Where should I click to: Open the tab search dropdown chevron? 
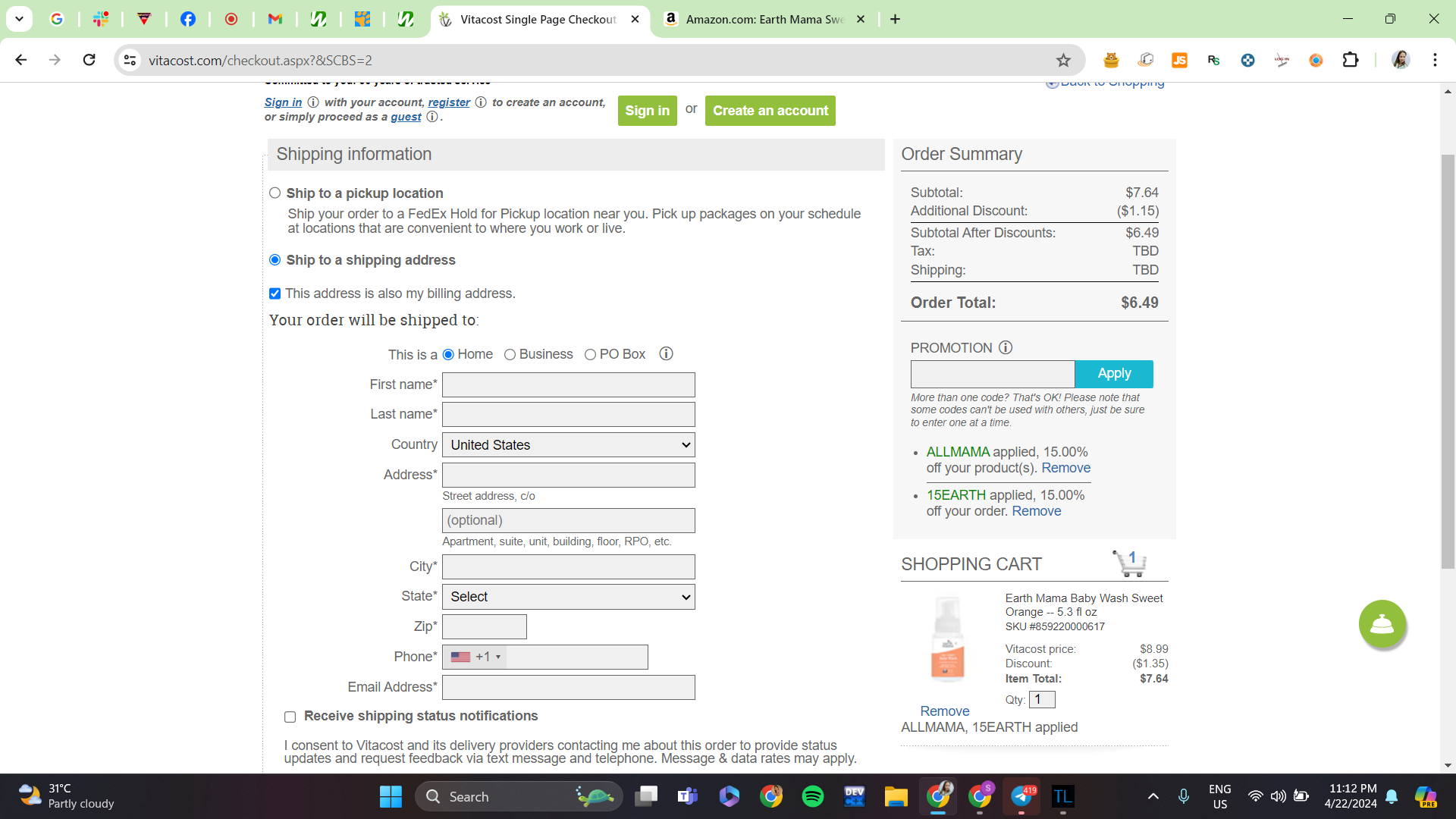[x=20, y=19]
